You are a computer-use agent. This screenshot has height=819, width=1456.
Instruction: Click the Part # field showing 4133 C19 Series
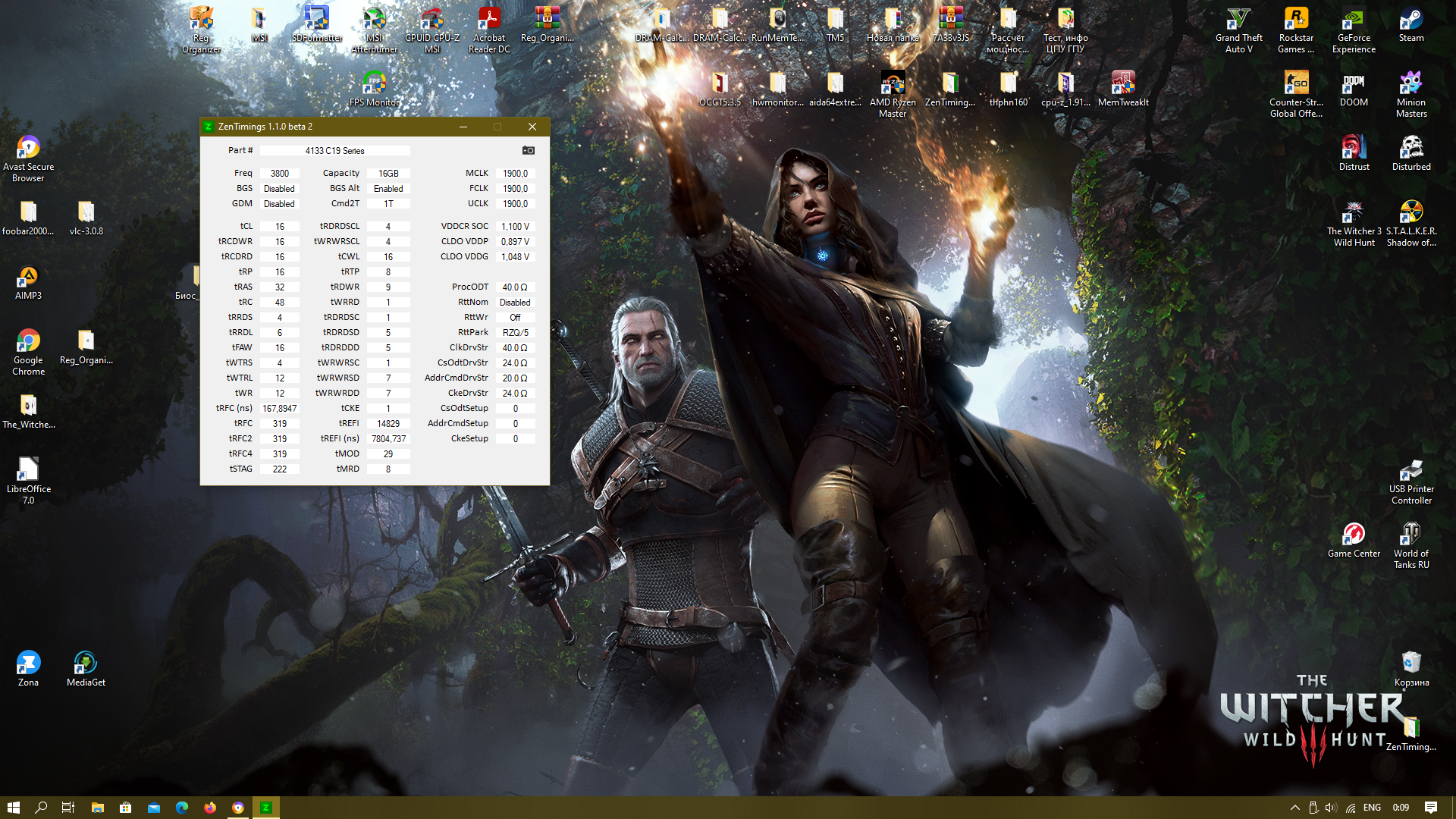click(334, 150)
